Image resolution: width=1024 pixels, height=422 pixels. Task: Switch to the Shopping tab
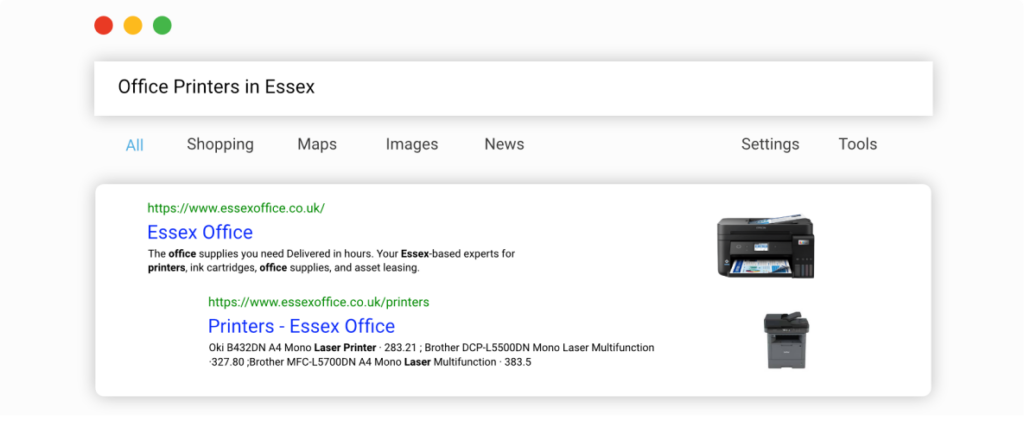coord(220,144)
